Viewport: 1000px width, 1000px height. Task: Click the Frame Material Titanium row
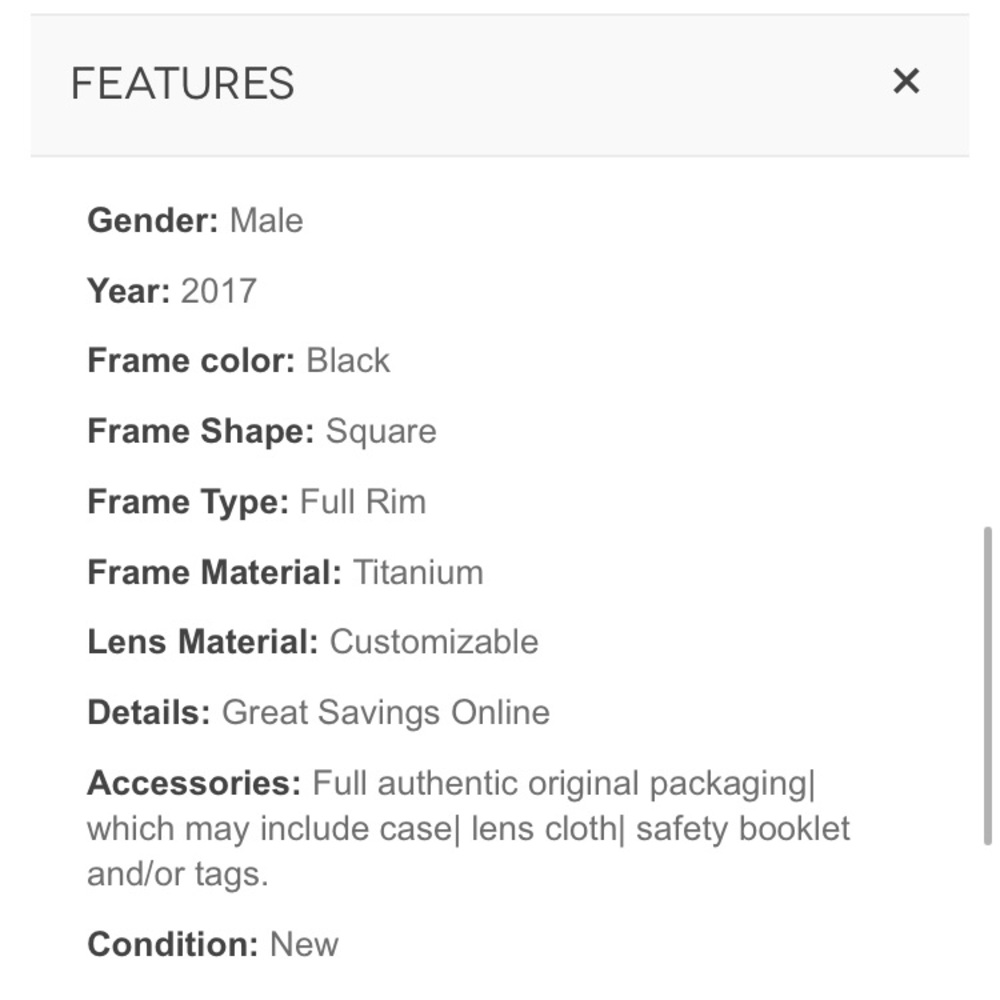click(285, 571)
